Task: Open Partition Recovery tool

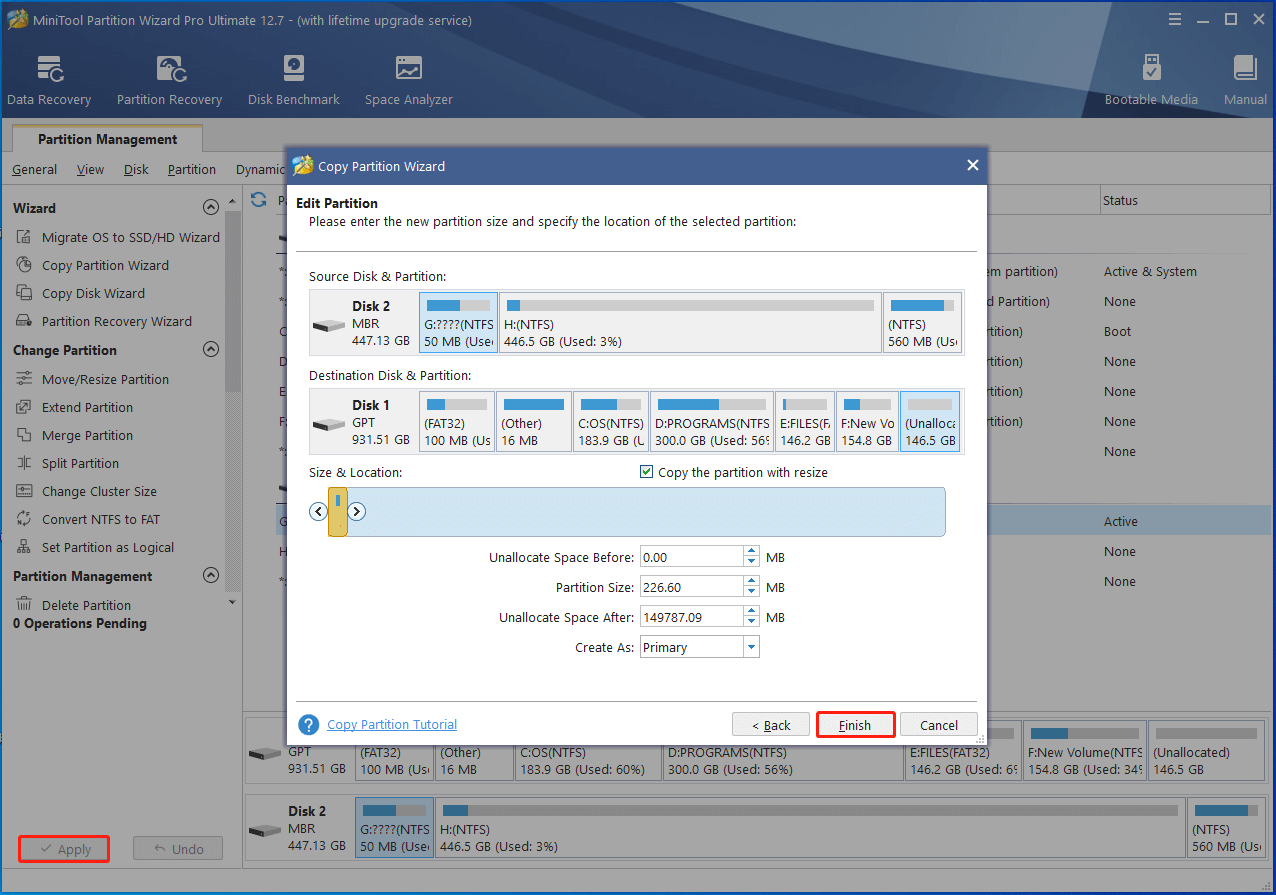Action: [x=169, y=80]
